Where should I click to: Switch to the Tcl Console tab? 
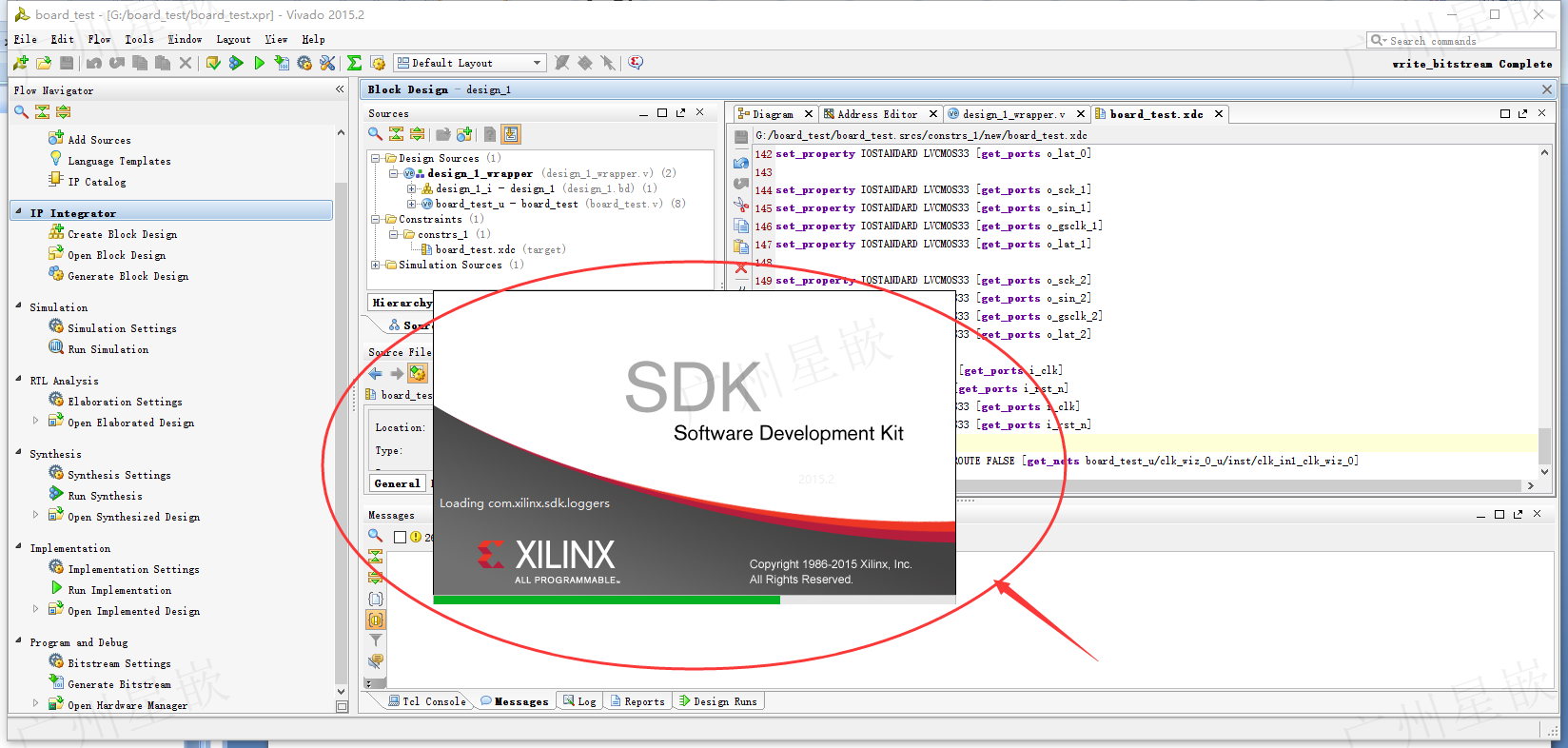coord(426,701)
